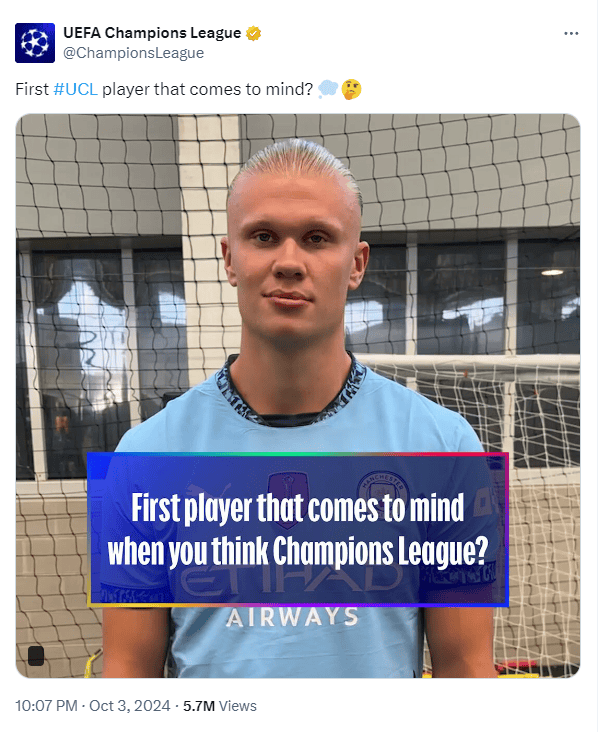The image size is (603, 732).
Task: Open the UEFA Champions League profile avatar
Action: (35, 43)
